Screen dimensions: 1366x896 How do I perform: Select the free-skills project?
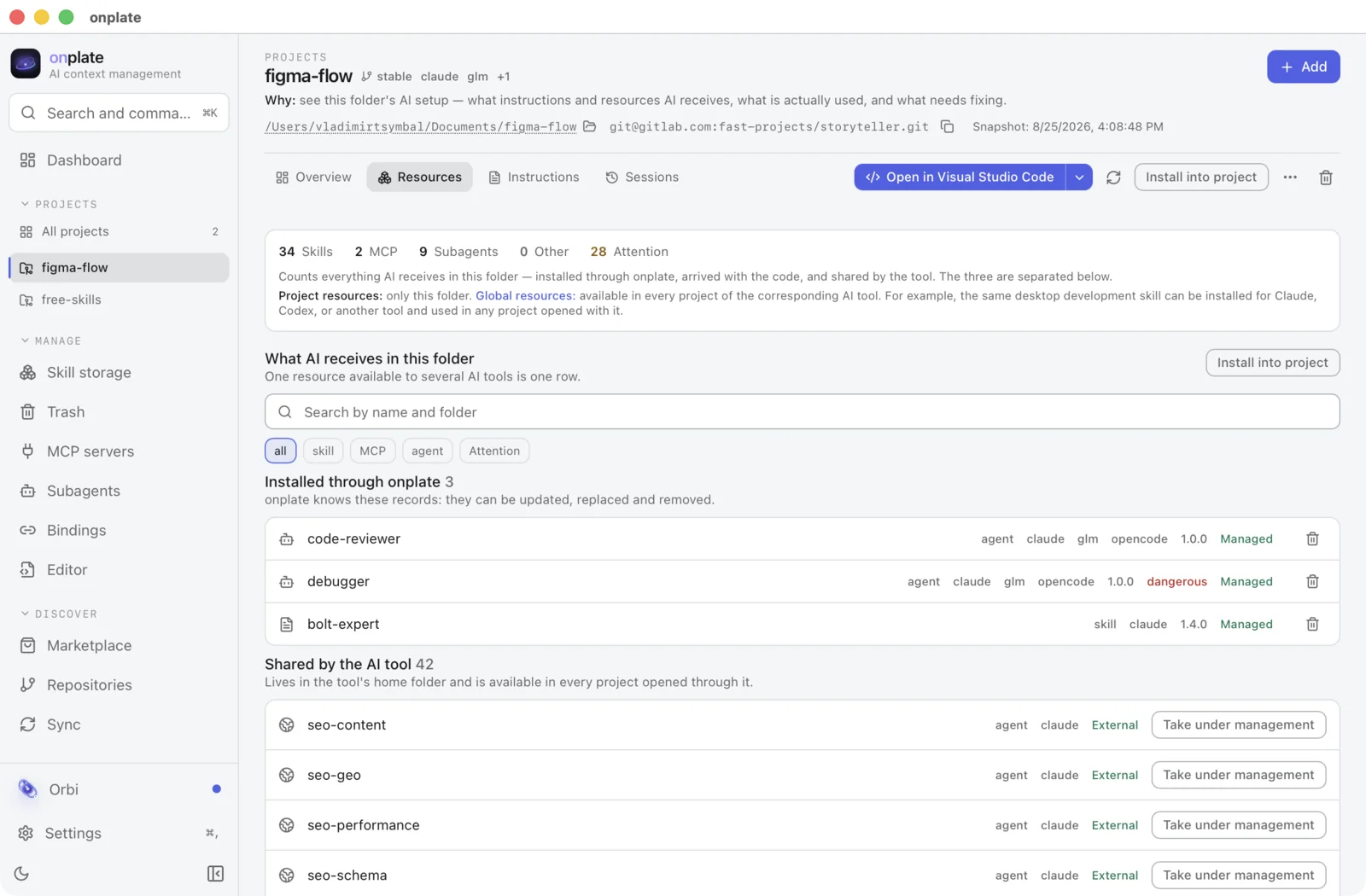click(x=119, y=300)
